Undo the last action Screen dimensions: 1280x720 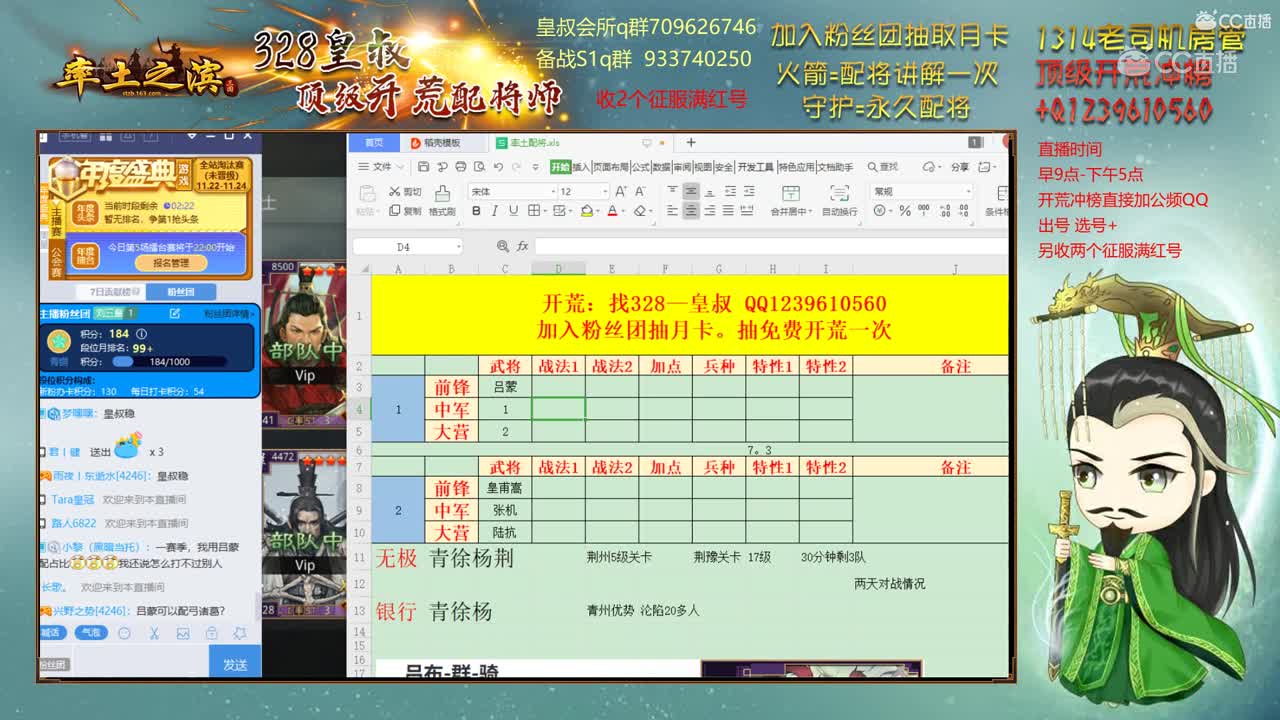(498, 167)
